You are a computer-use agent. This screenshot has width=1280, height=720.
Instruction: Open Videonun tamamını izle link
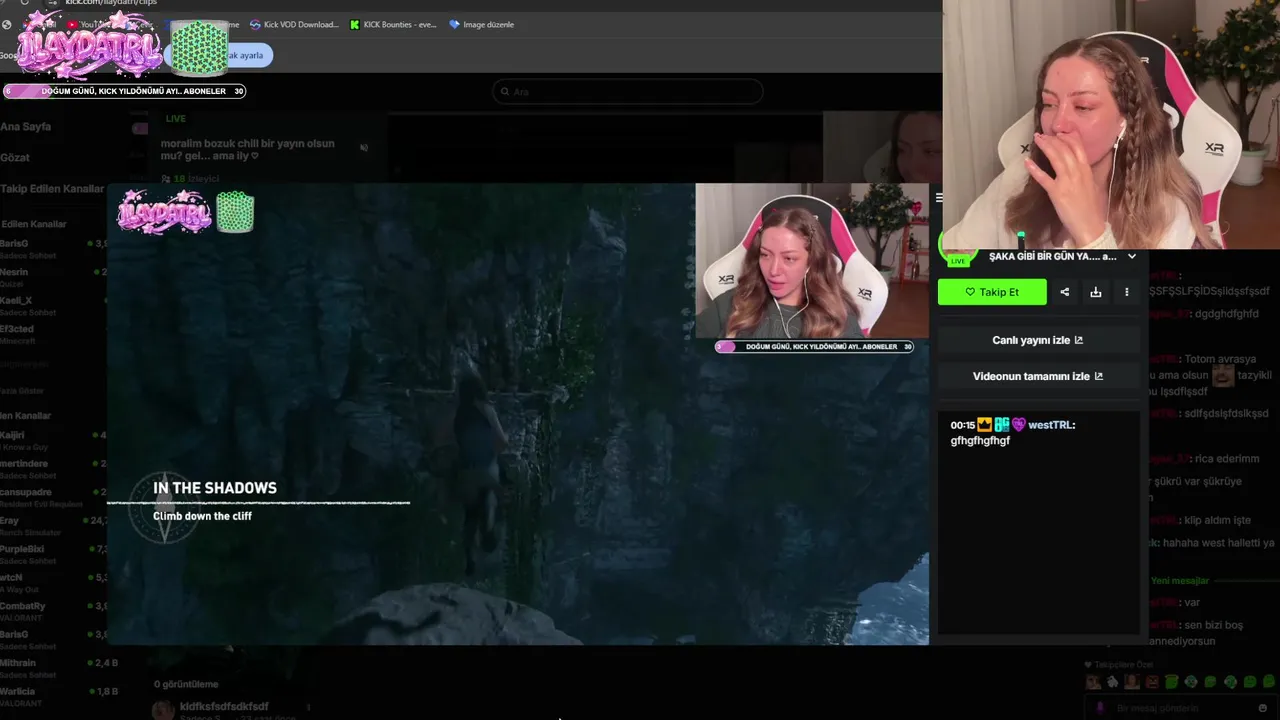1037,376
